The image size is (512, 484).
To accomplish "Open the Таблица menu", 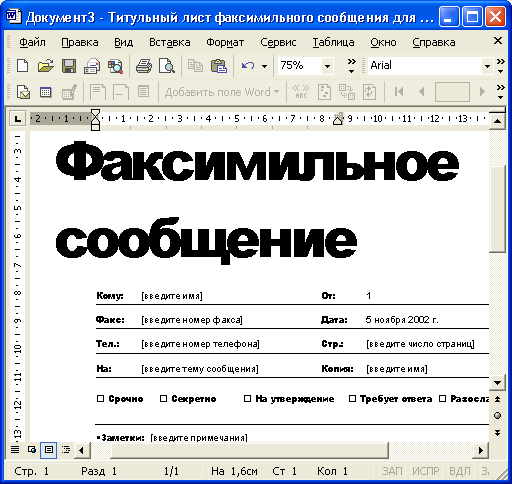I will [333, 42].
